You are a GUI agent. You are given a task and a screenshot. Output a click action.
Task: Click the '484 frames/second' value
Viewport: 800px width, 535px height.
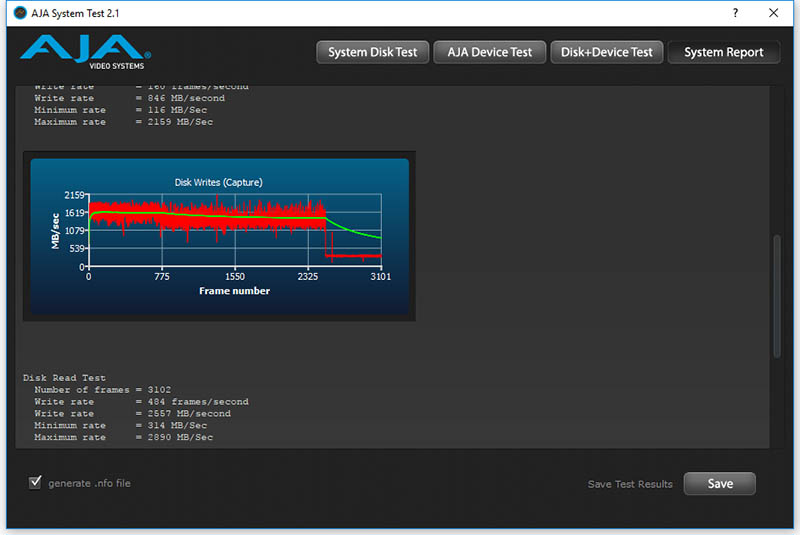click(x=198, y=402)
